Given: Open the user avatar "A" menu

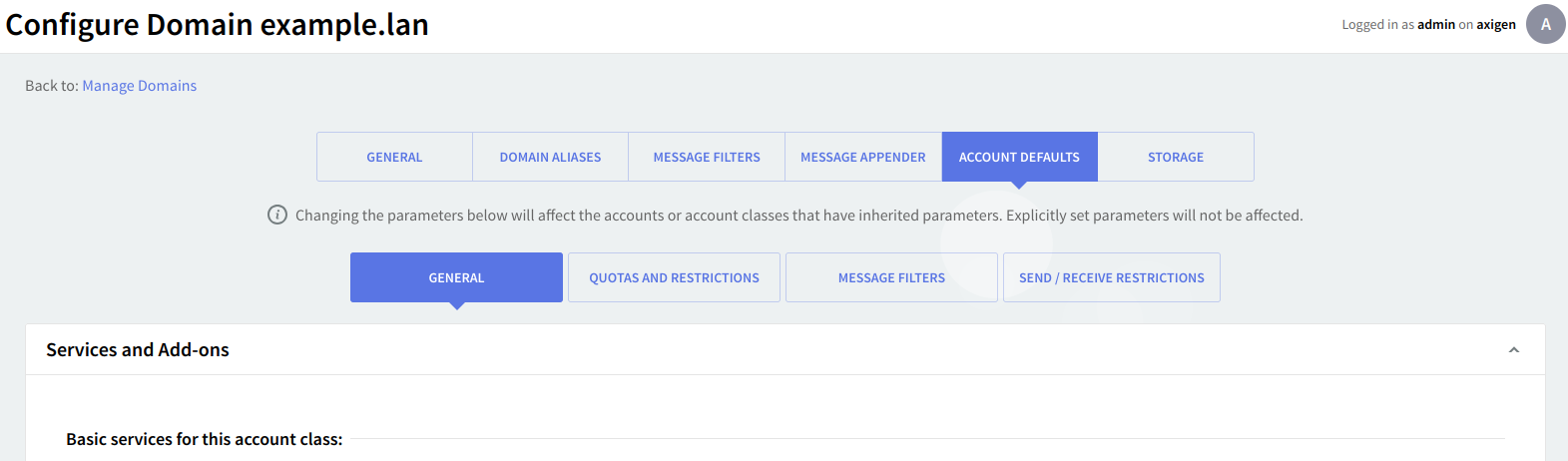Looking at the screenshot, I should (x=1545, y=25).
